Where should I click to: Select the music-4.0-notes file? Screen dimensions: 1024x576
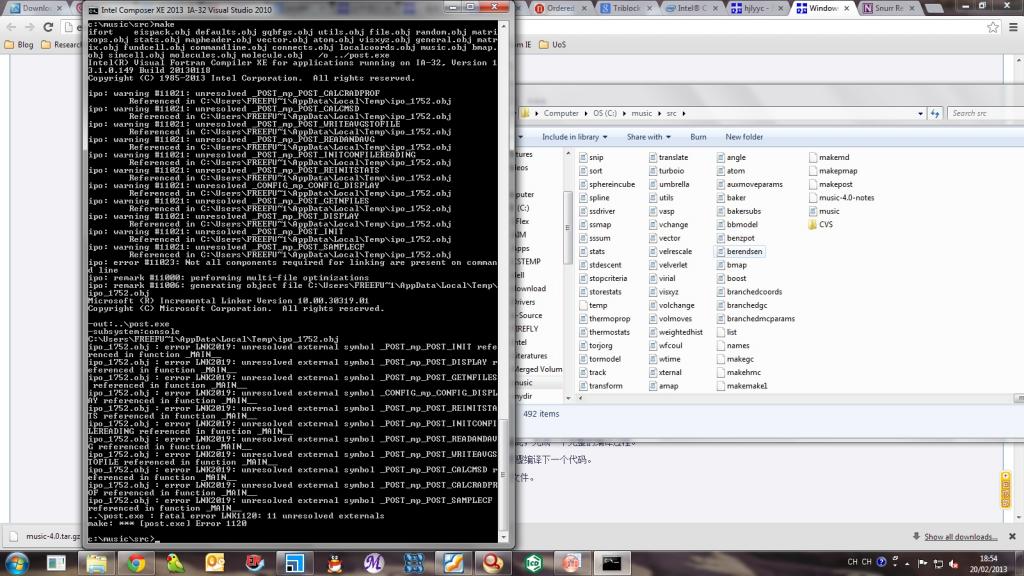(841, 197)
